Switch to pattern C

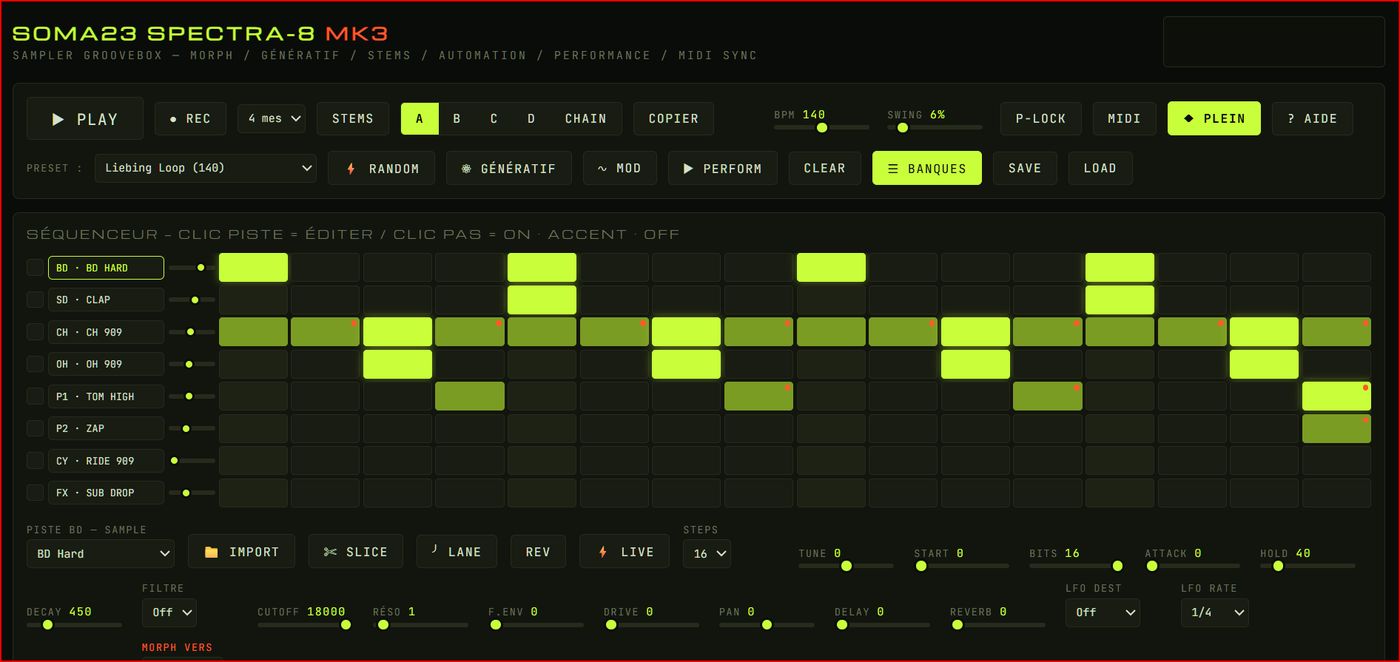494,118
